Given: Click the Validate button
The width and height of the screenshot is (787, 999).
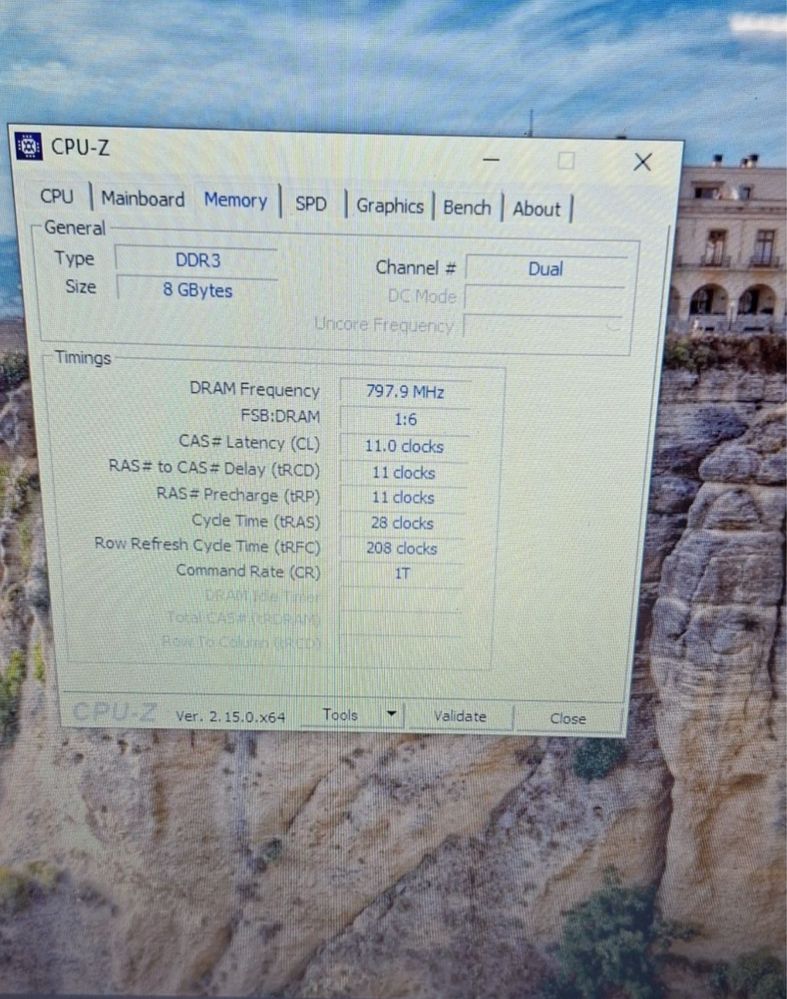Looking at the screenshot, I should 460,716.
